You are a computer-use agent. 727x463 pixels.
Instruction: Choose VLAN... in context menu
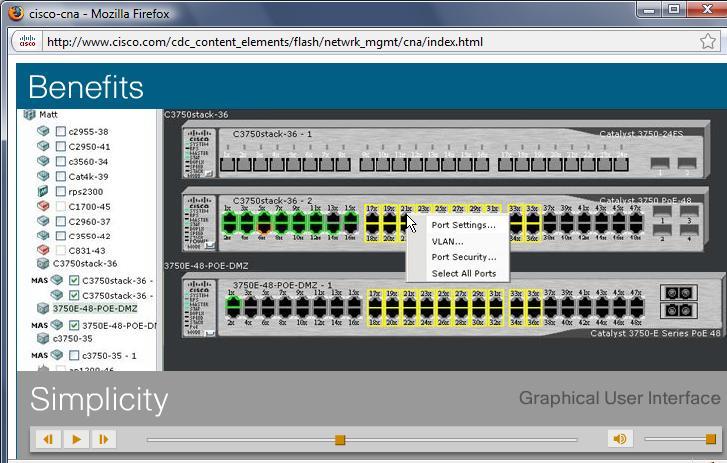(x=447, y=241)
